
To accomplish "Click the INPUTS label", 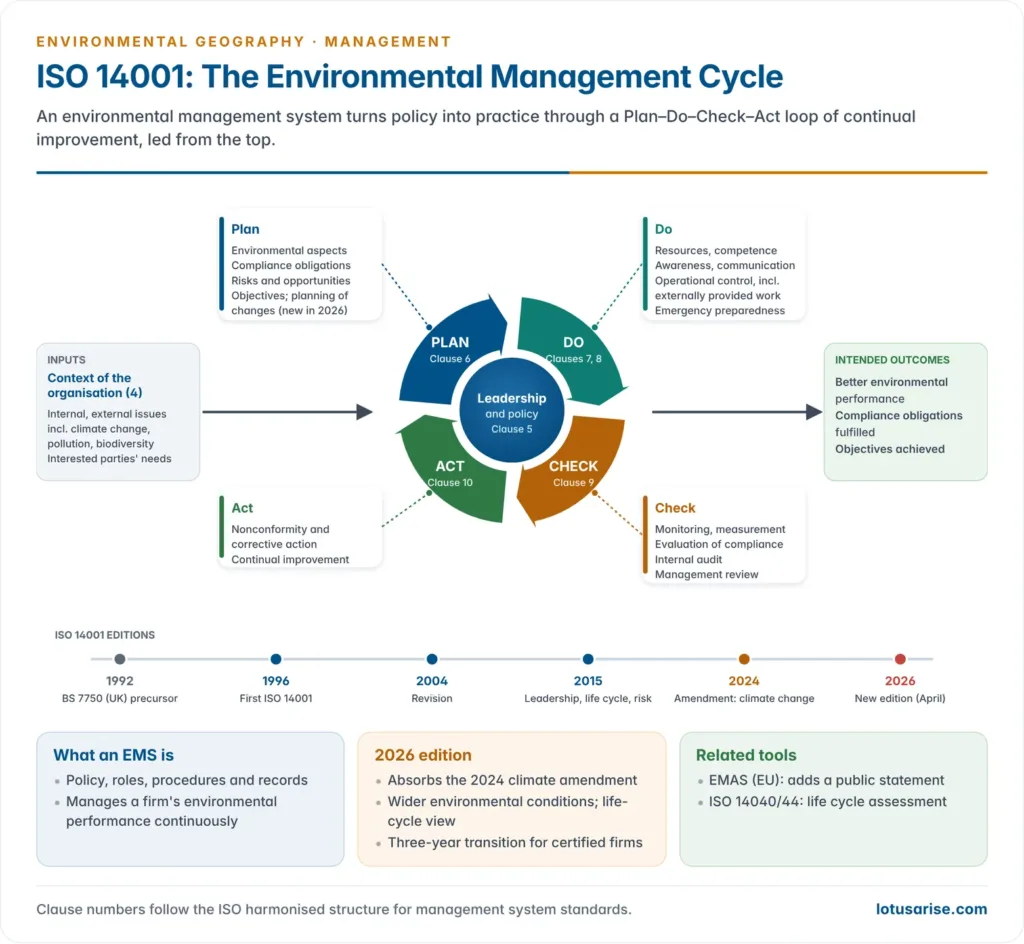I will [66, 360].
